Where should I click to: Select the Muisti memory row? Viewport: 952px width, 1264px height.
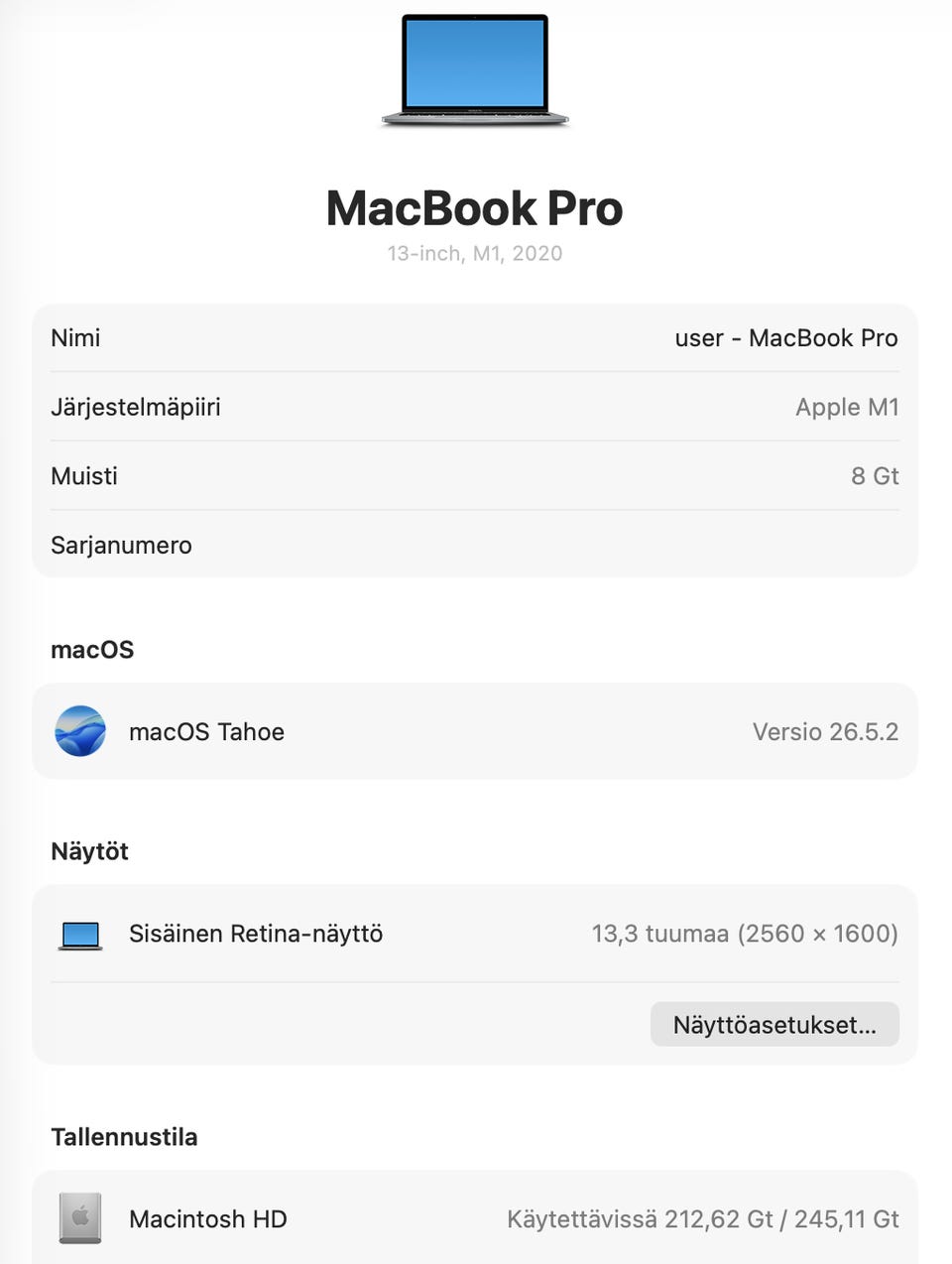(475, 475)
